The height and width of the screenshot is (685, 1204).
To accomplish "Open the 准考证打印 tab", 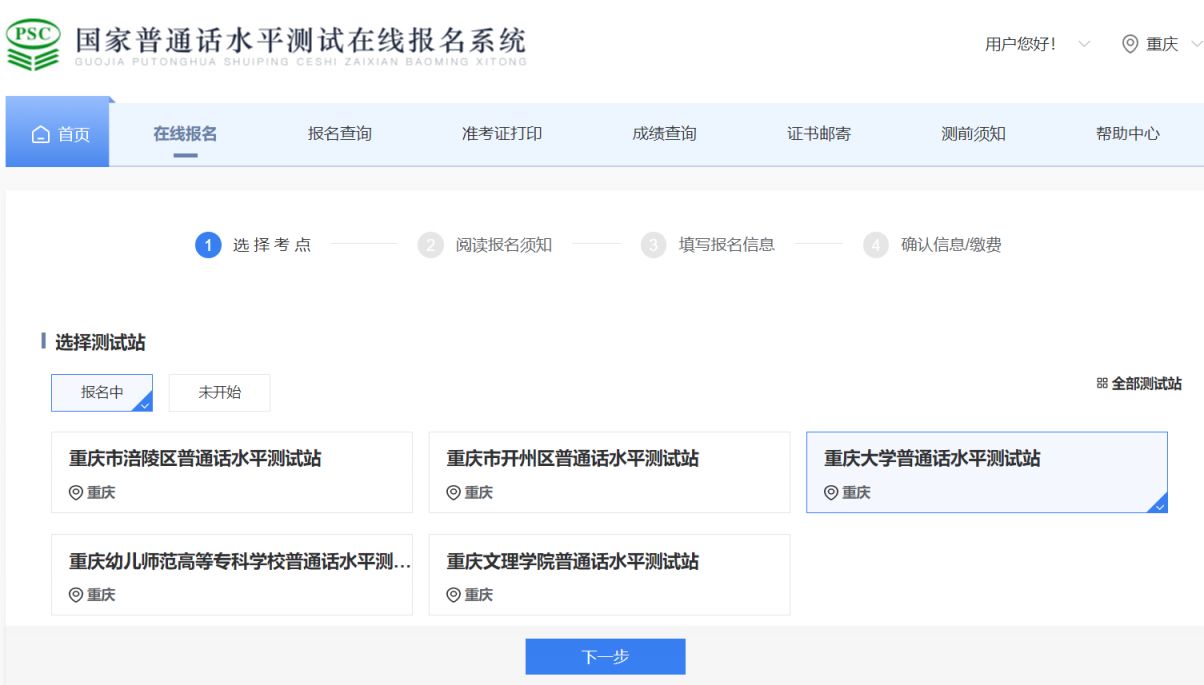I will click(502, 134).
